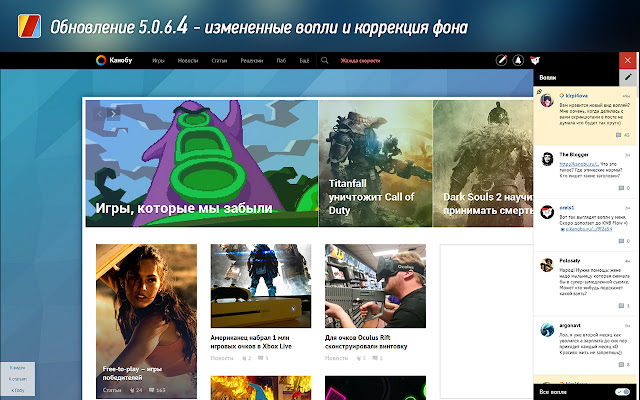Click likes icon showing 24 on Free-to-play card
This screenshot has width=640, height=400.
(x=131, y=390)
